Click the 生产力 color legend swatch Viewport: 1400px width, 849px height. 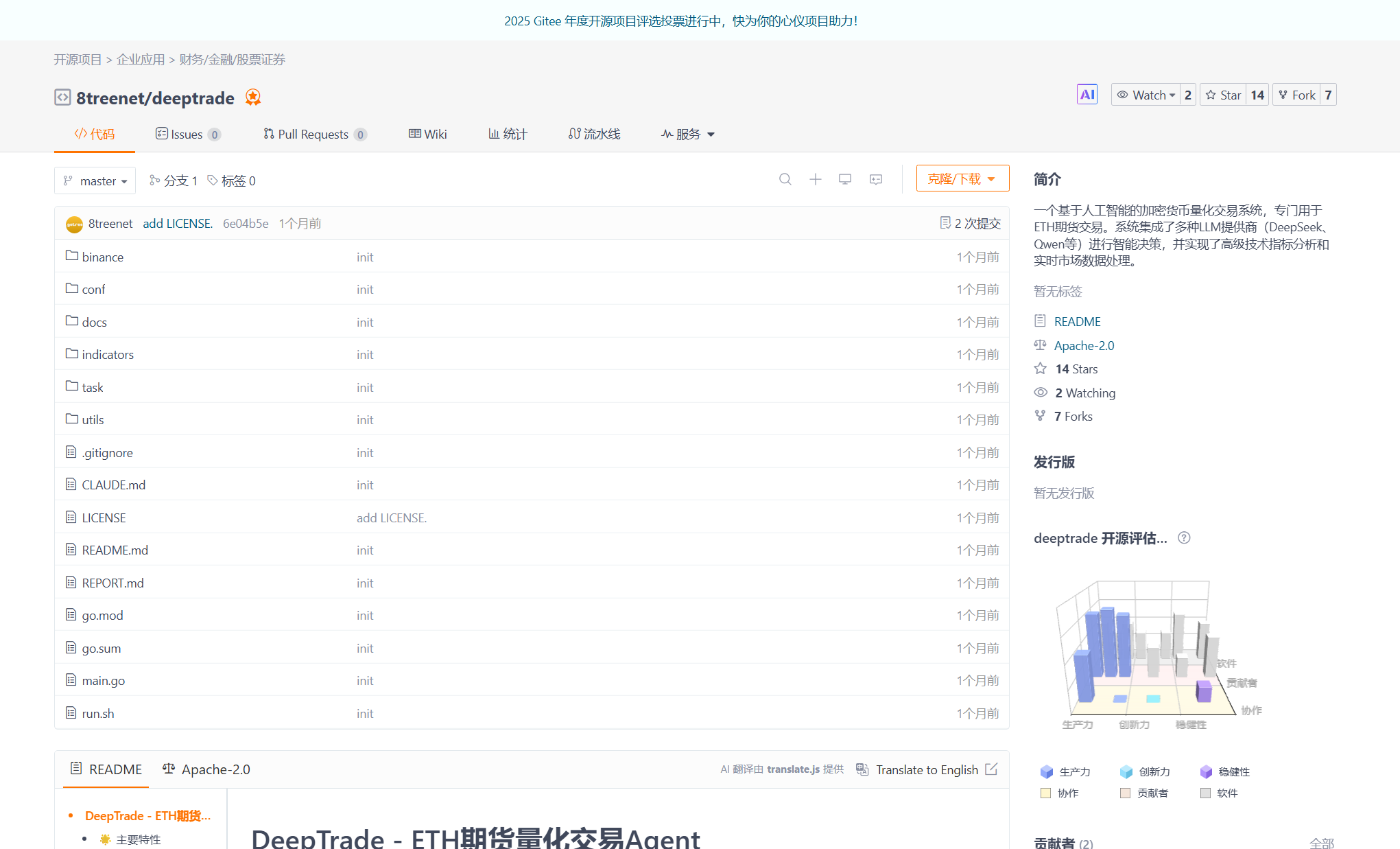pos(1046,771)
